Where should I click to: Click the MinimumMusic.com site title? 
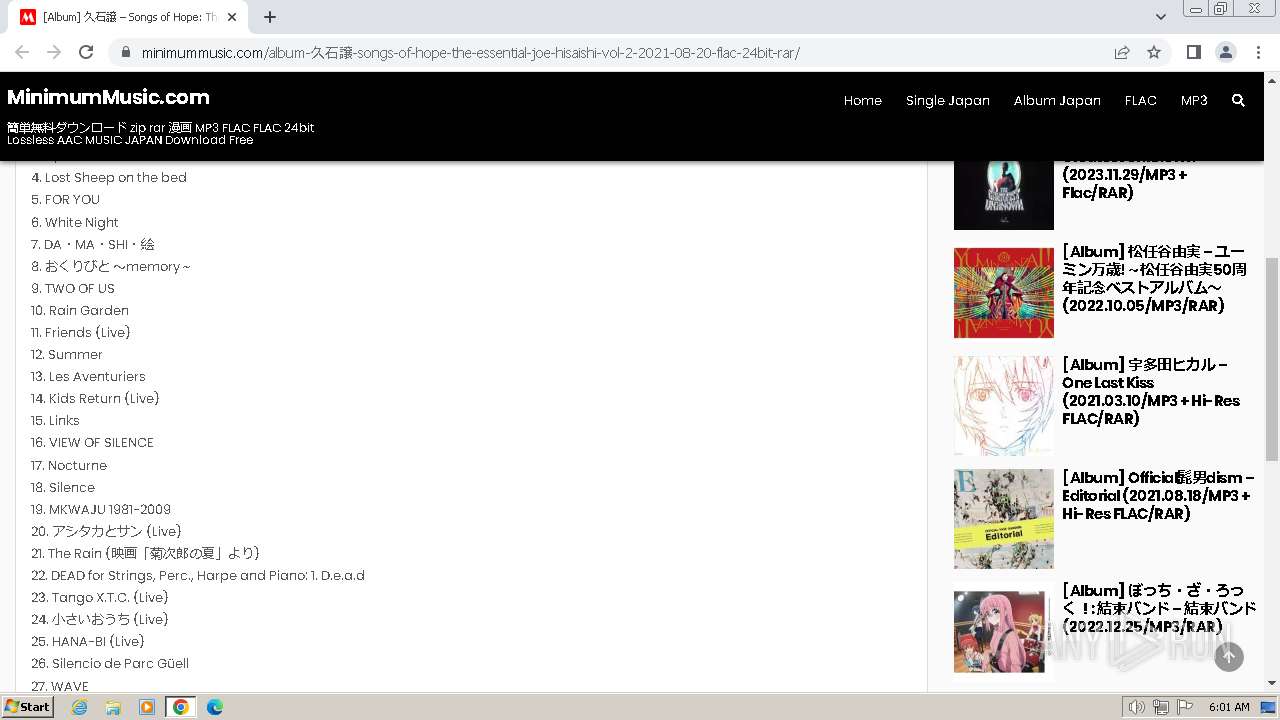tap(108, 97)
